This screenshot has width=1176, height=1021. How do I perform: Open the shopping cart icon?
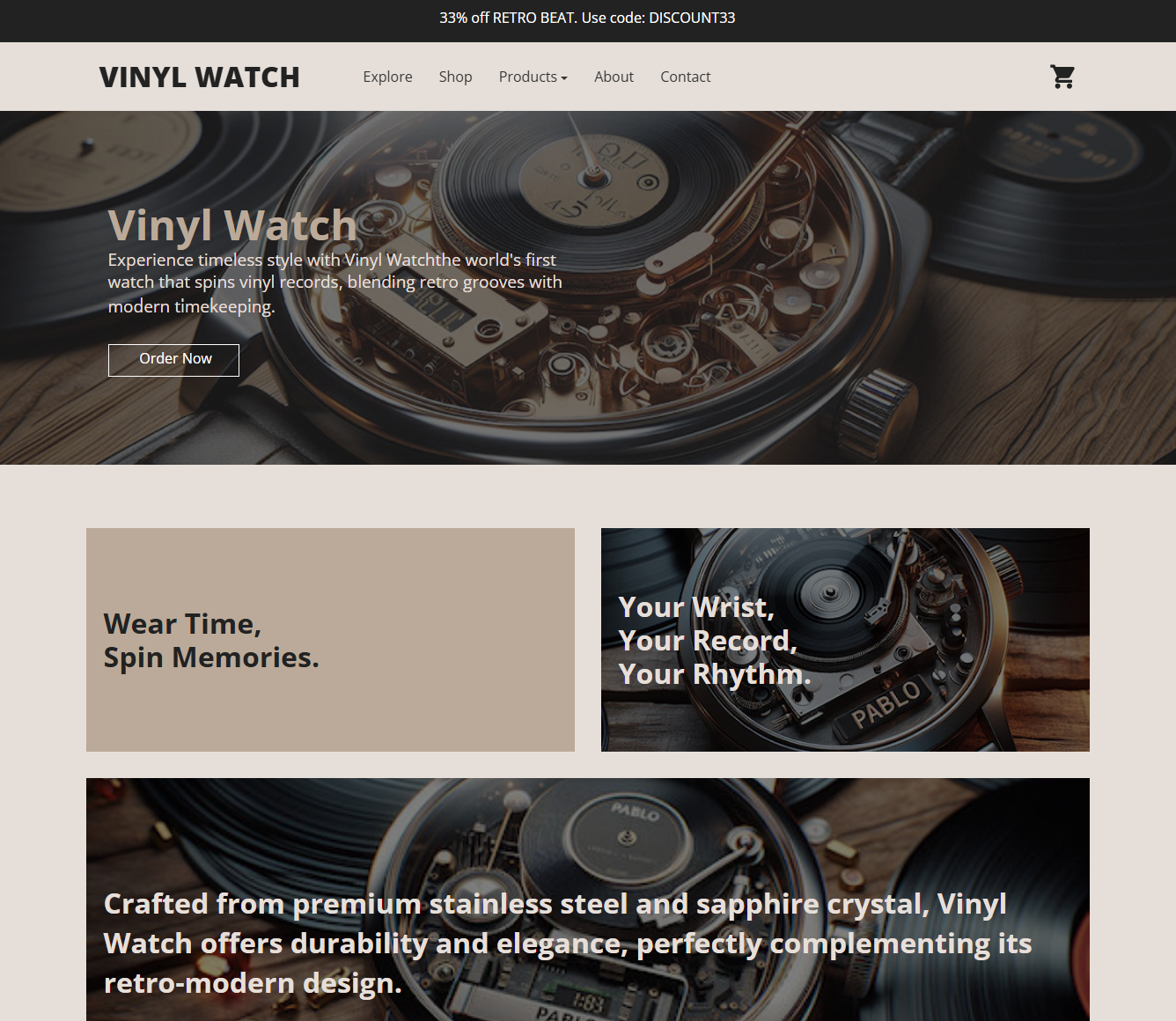point(1062,77)
